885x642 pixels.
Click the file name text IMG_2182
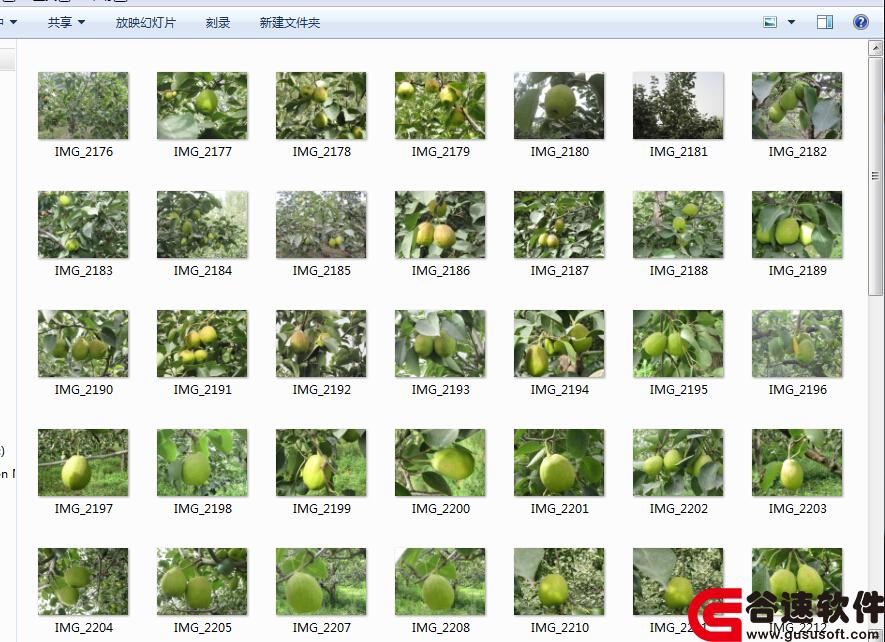pos(798,152)
